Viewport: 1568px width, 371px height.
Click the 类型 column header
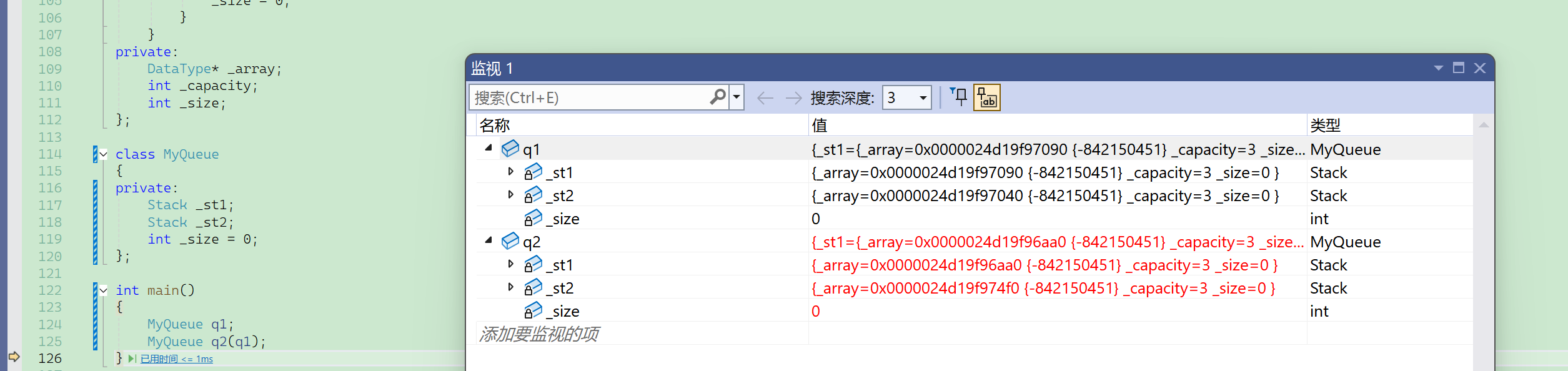tap(1390, 125)
